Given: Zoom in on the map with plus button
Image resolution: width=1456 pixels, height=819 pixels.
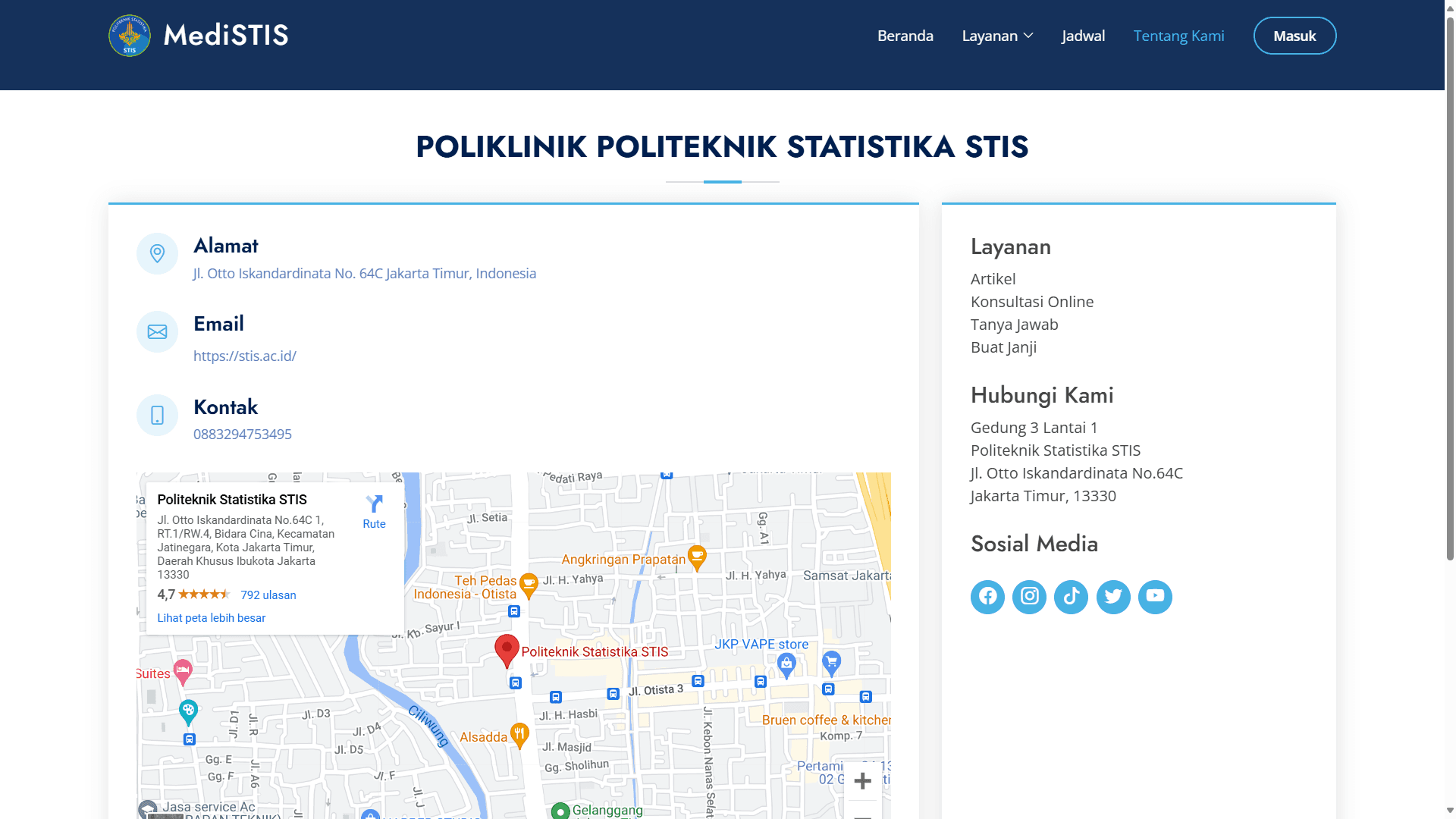Looking at the screenshot, I should 862,780.
